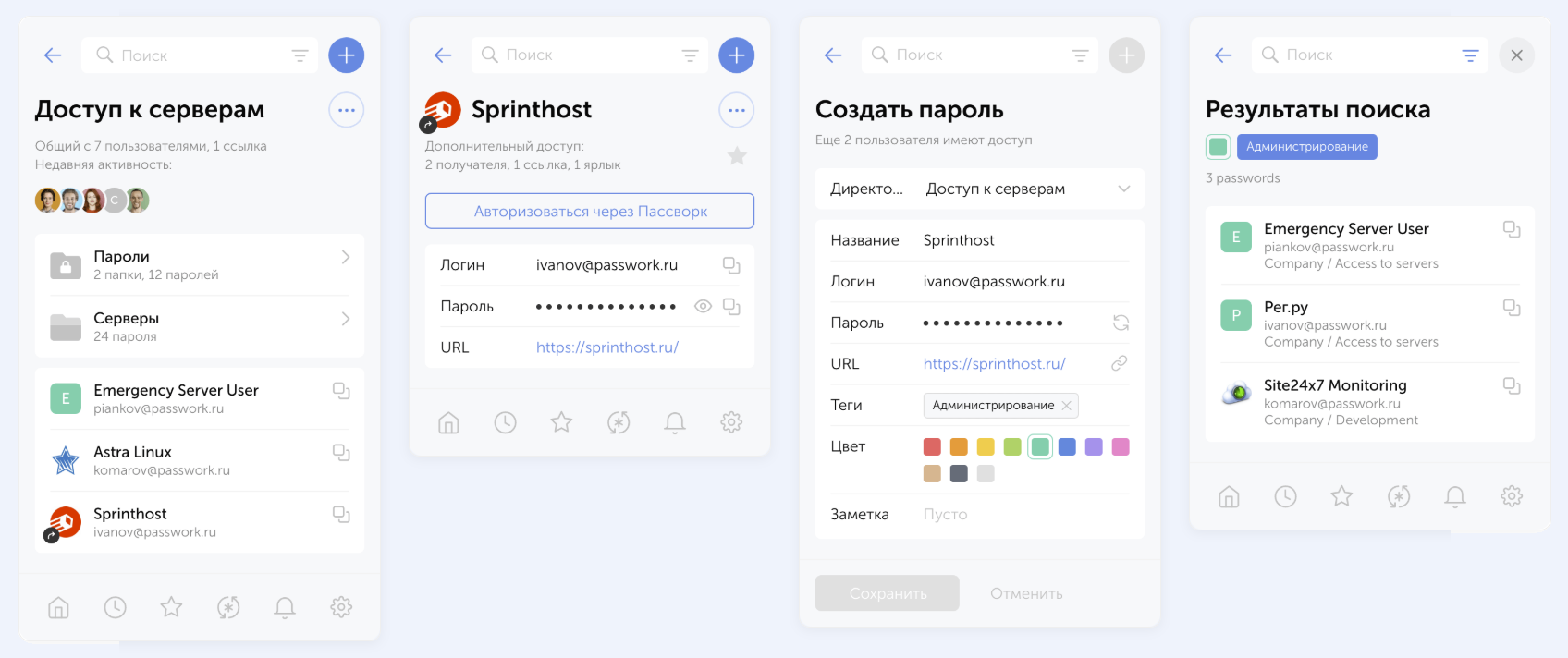Toggle the green color filter in search results

pyautogui.click(x=1219, y=147)
